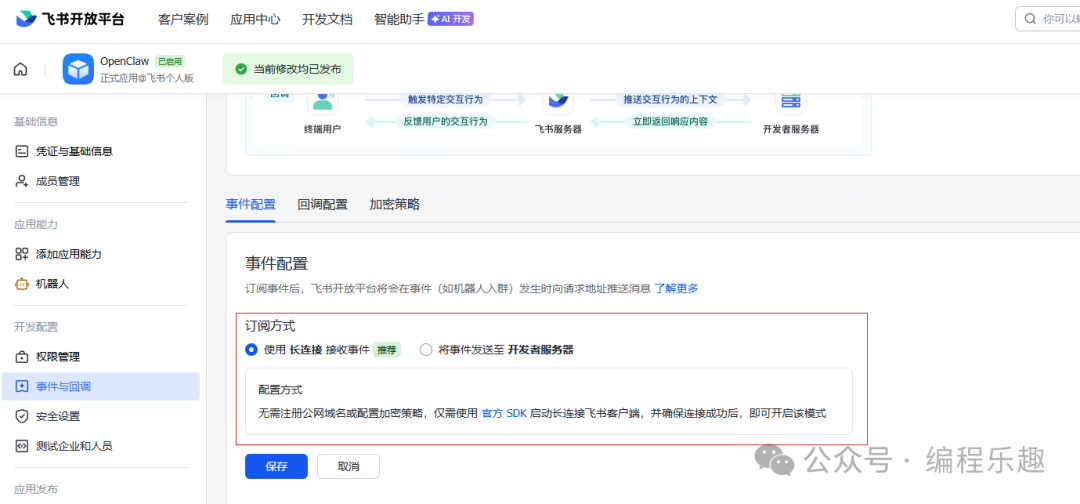This screenshot has width=1080, height=504.
Task: Click the 应用发布 section heading
Action: 36,490
